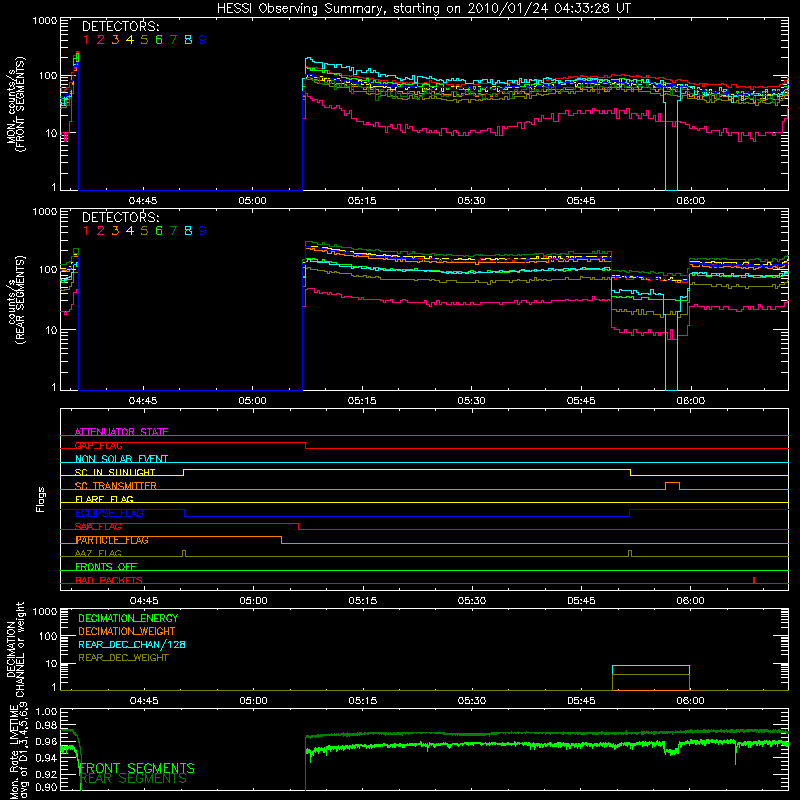Select orange detector 3 in front segments legend
800x800 pixels.
[115, 40]
